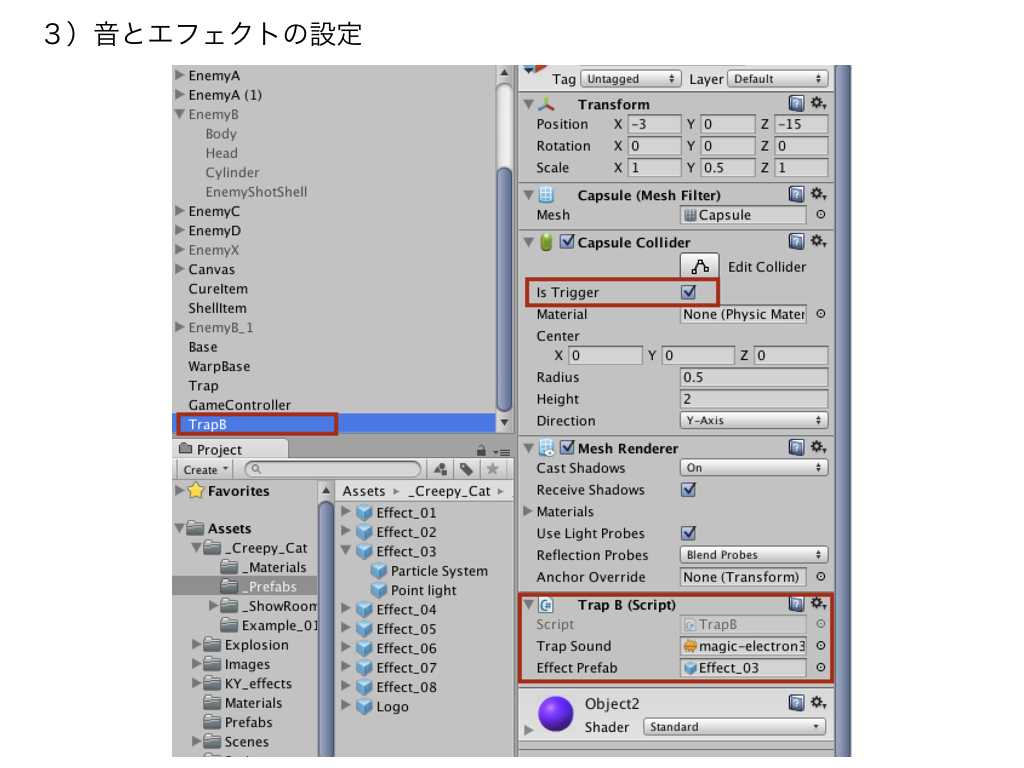Collapse Effect_03 prefab in asset list
Image resolution: width=1024 pixels, height=768 pixels.
(x=346, y=551)
